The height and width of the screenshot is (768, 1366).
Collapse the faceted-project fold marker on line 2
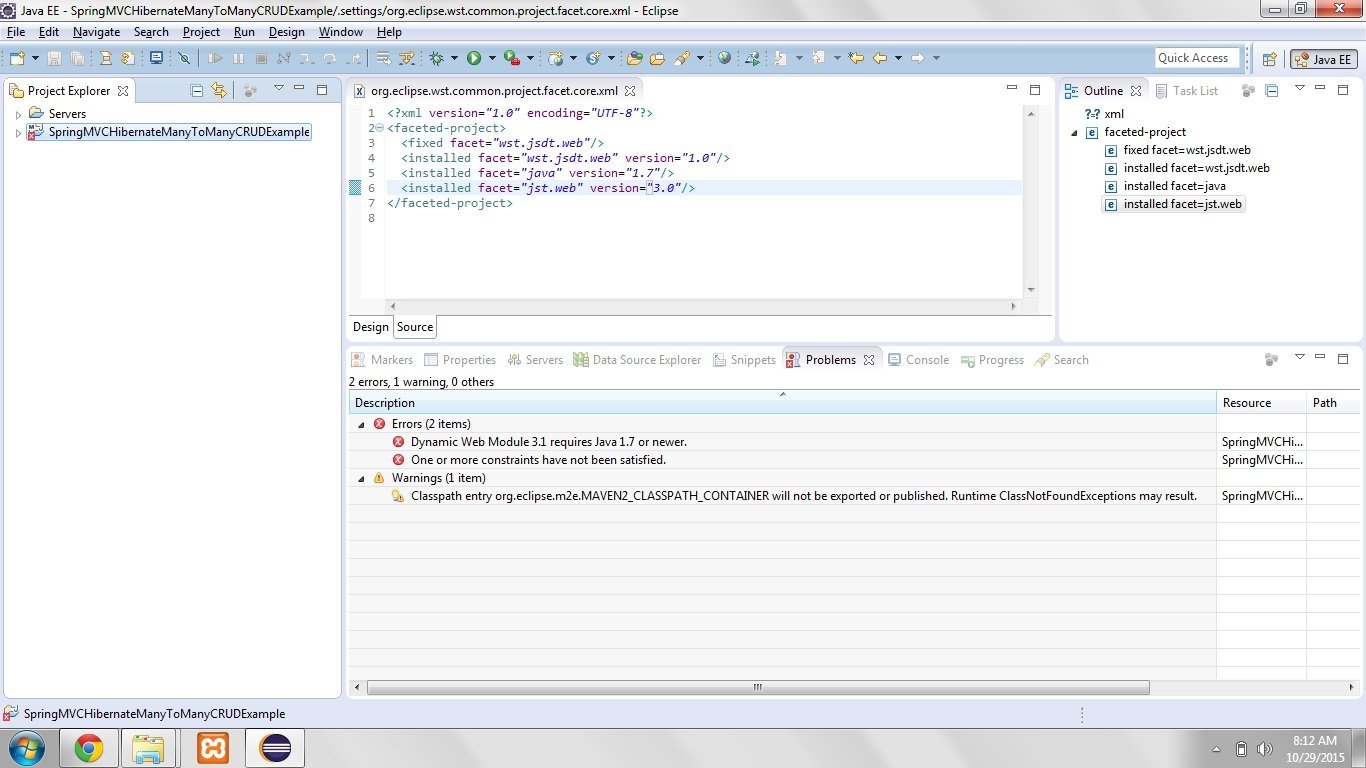coord(379,128)
